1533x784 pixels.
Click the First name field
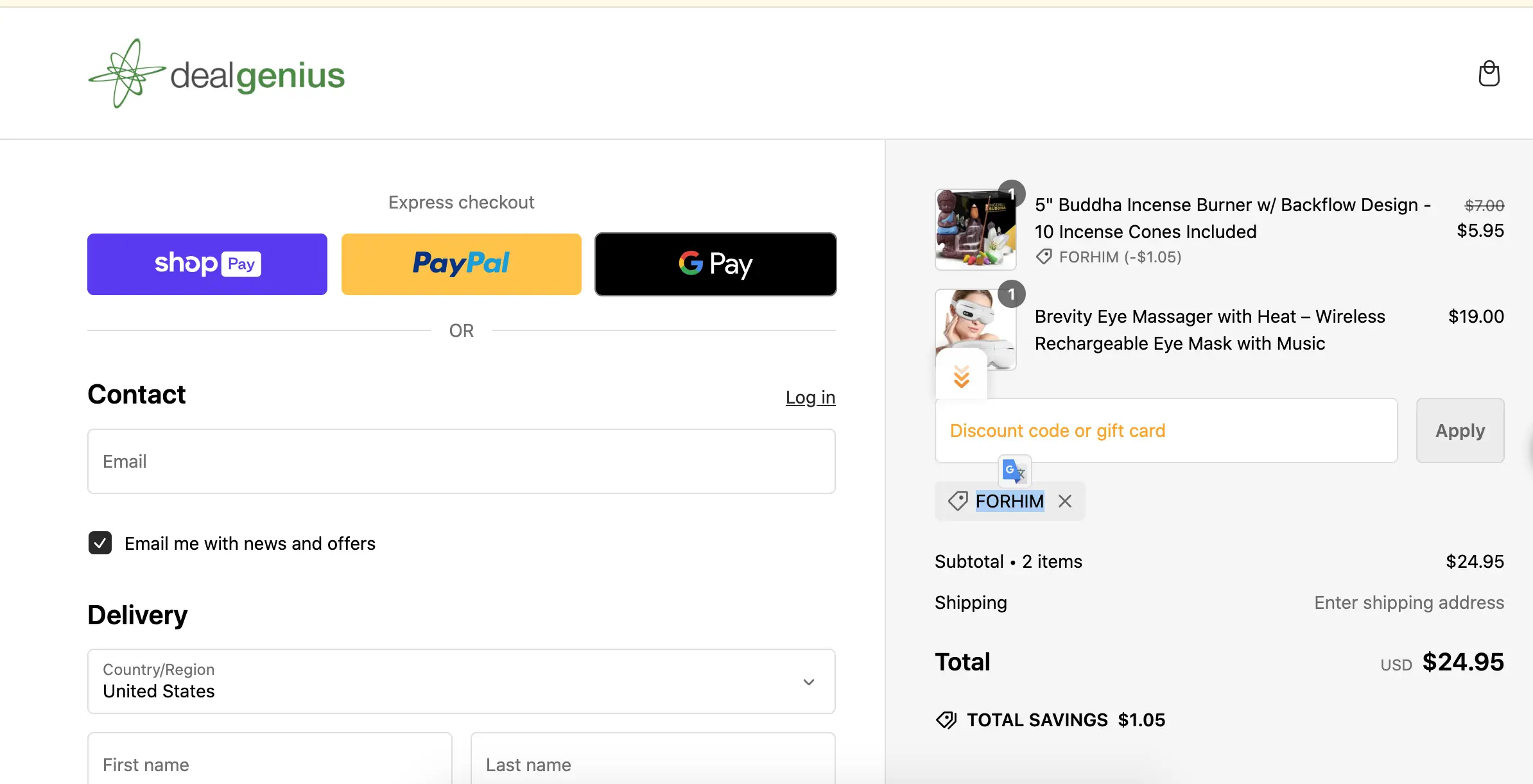click(x=270, y=763)
